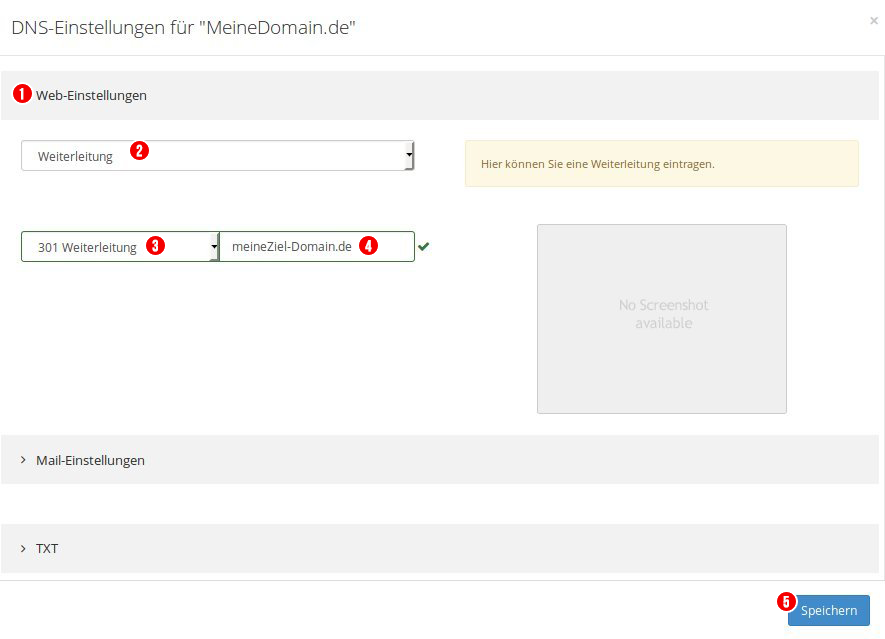885x639 pixels.
Task: Expand the TXT section
Action: [x=440, y=548]
